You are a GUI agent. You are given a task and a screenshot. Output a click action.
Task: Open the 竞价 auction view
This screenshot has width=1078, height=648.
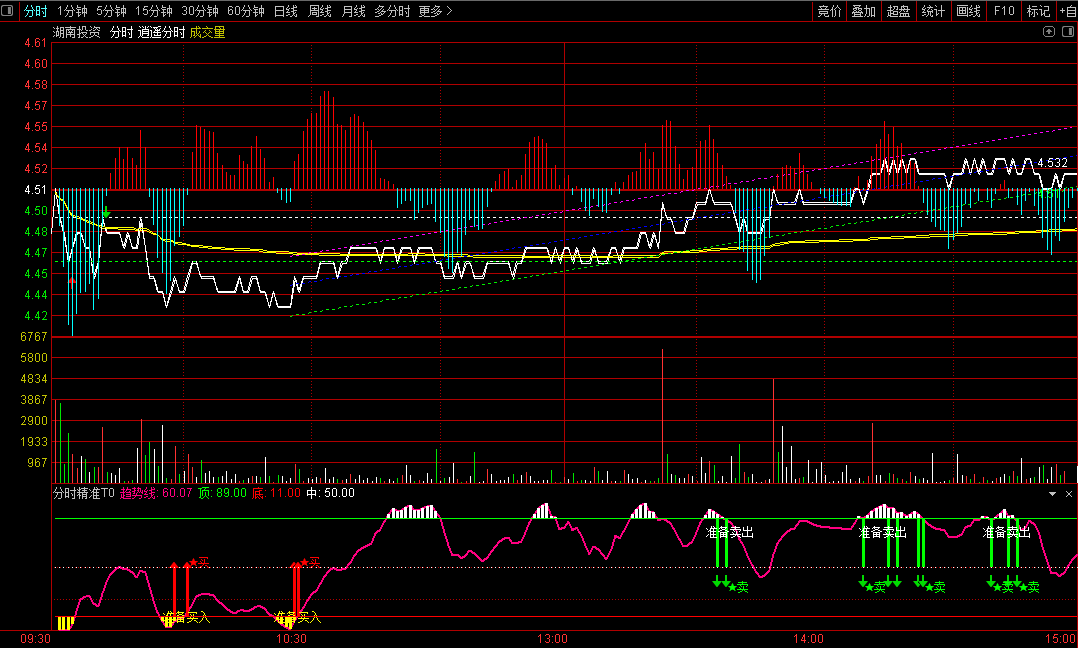(829, 11)
